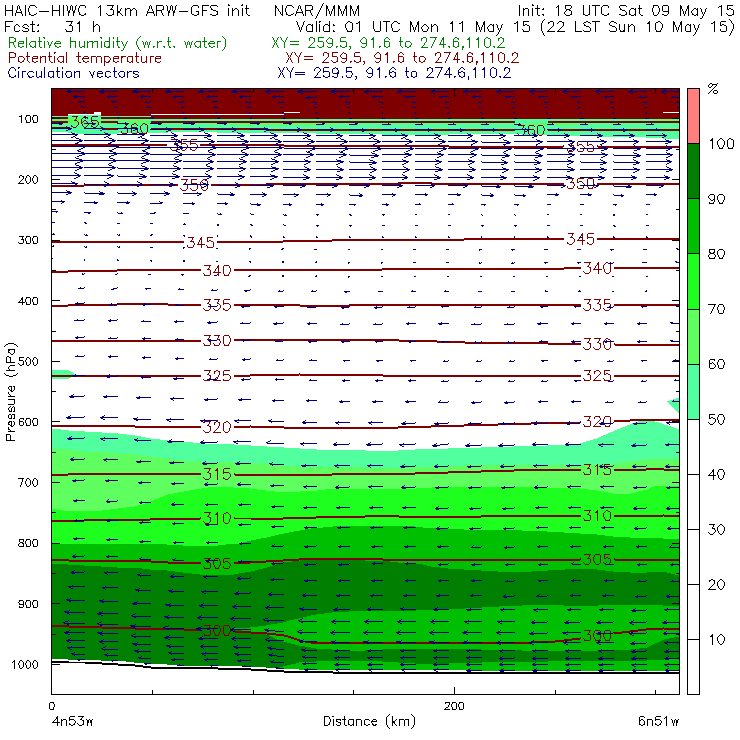
Task: Click the pink color bar segment above 100
Action: pos(693,116)
